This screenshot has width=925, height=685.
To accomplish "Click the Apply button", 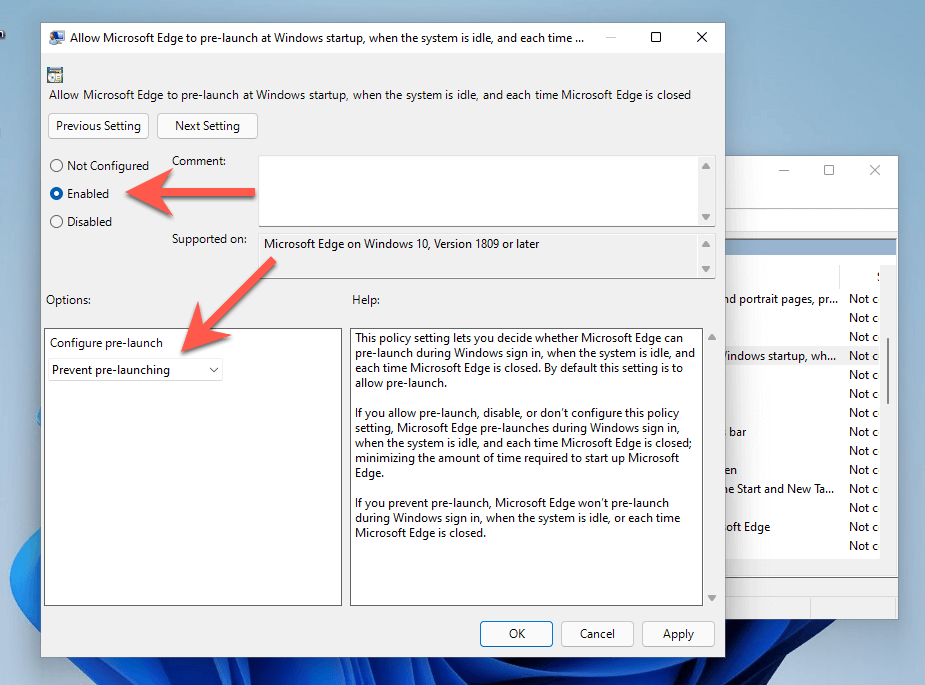I will click(678, 634).
